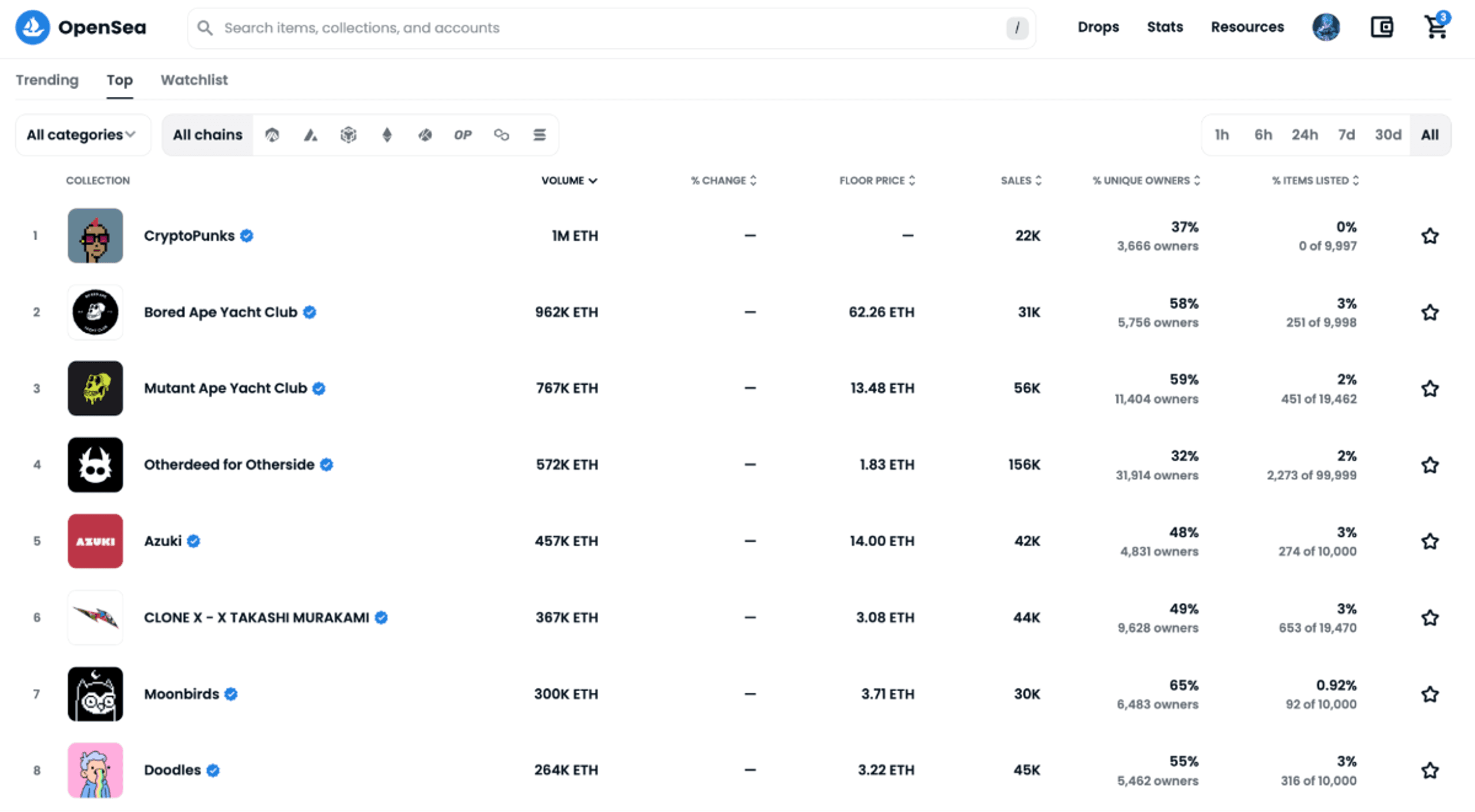Open CLONE X collection thumbnail
The width and height of the screenshot is (1475, 812).
point(95,617)
